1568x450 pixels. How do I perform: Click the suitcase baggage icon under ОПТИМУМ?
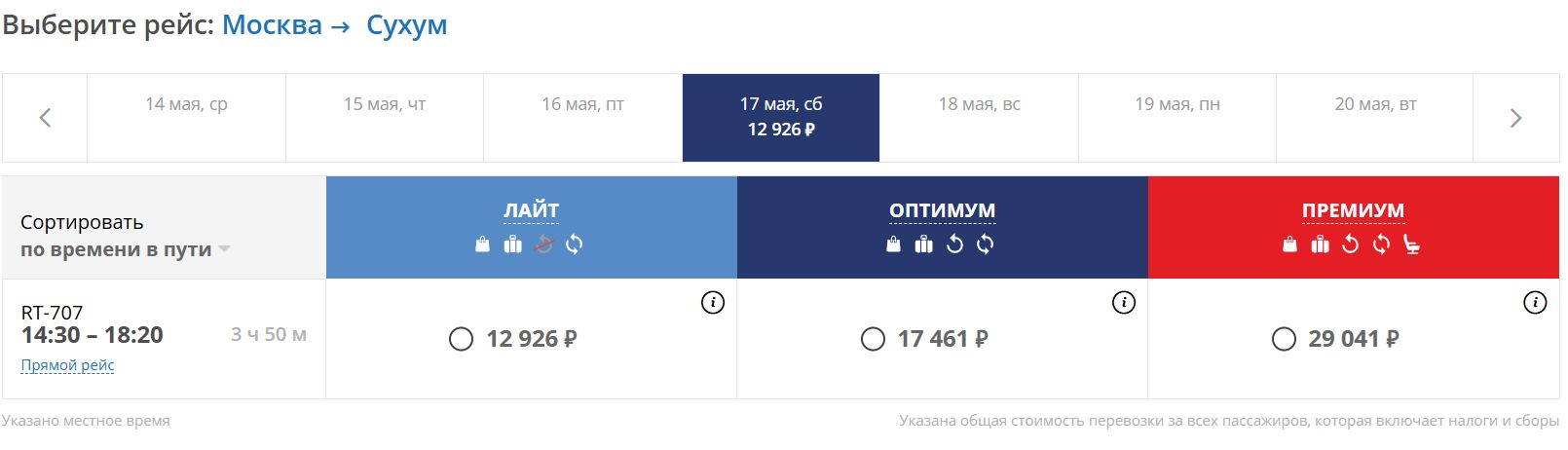coord(923,244)
